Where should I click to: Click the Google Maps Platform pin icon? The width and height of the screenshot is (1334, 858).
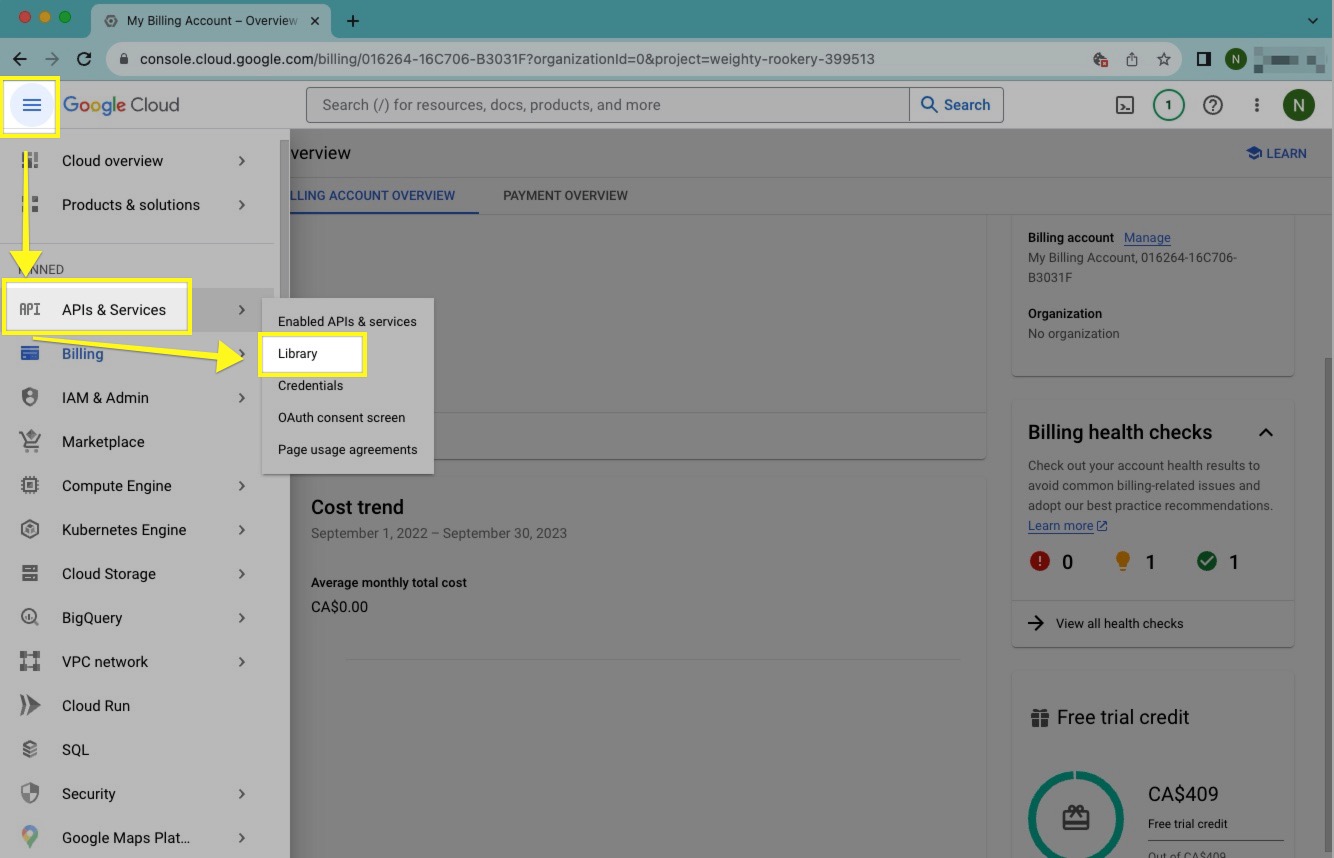30,838
